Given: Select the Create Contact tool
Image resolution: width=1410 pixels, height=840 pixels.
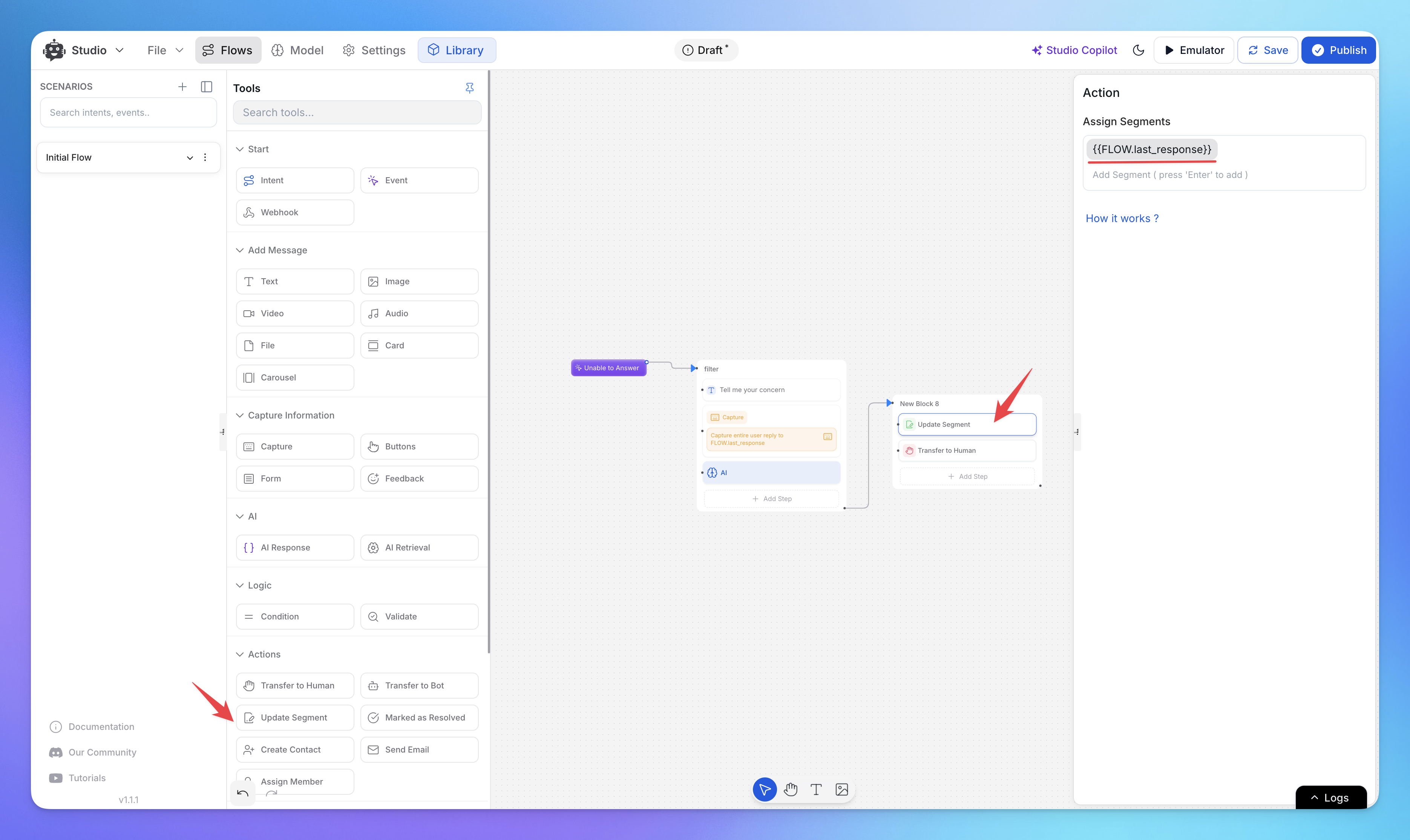Looking at the screenshot, I should click(295, 750).
